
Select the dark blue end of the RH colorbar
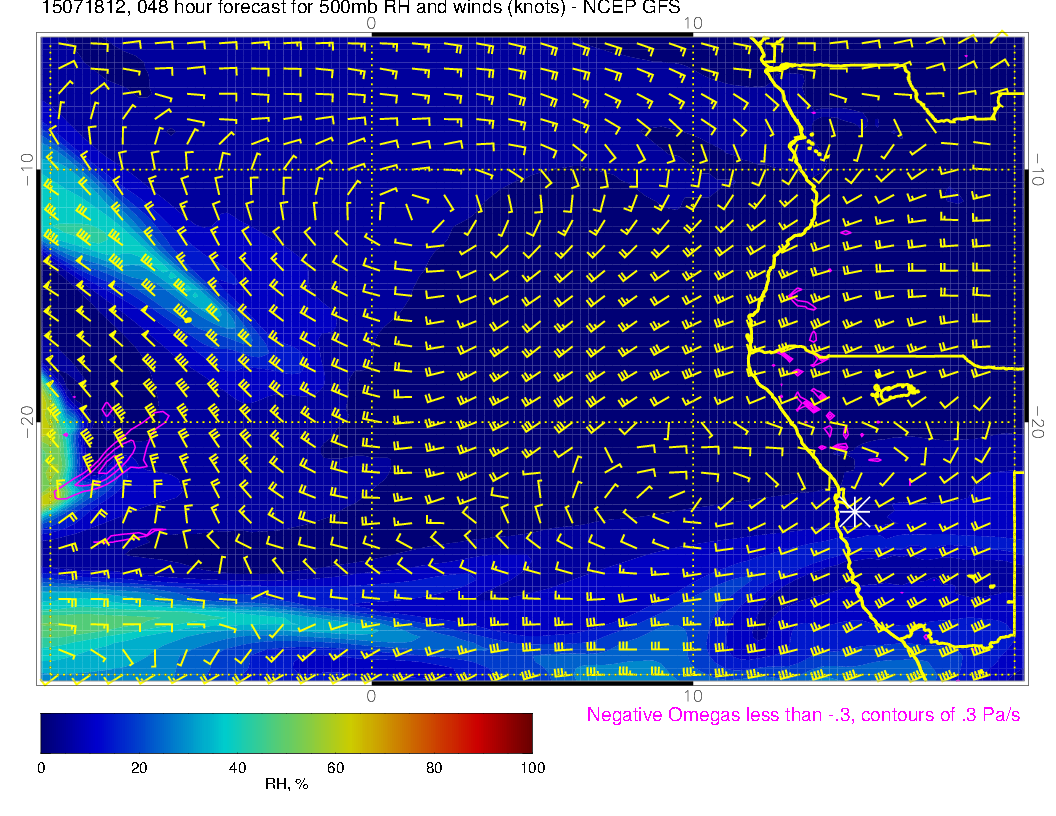tap(50, 733)
